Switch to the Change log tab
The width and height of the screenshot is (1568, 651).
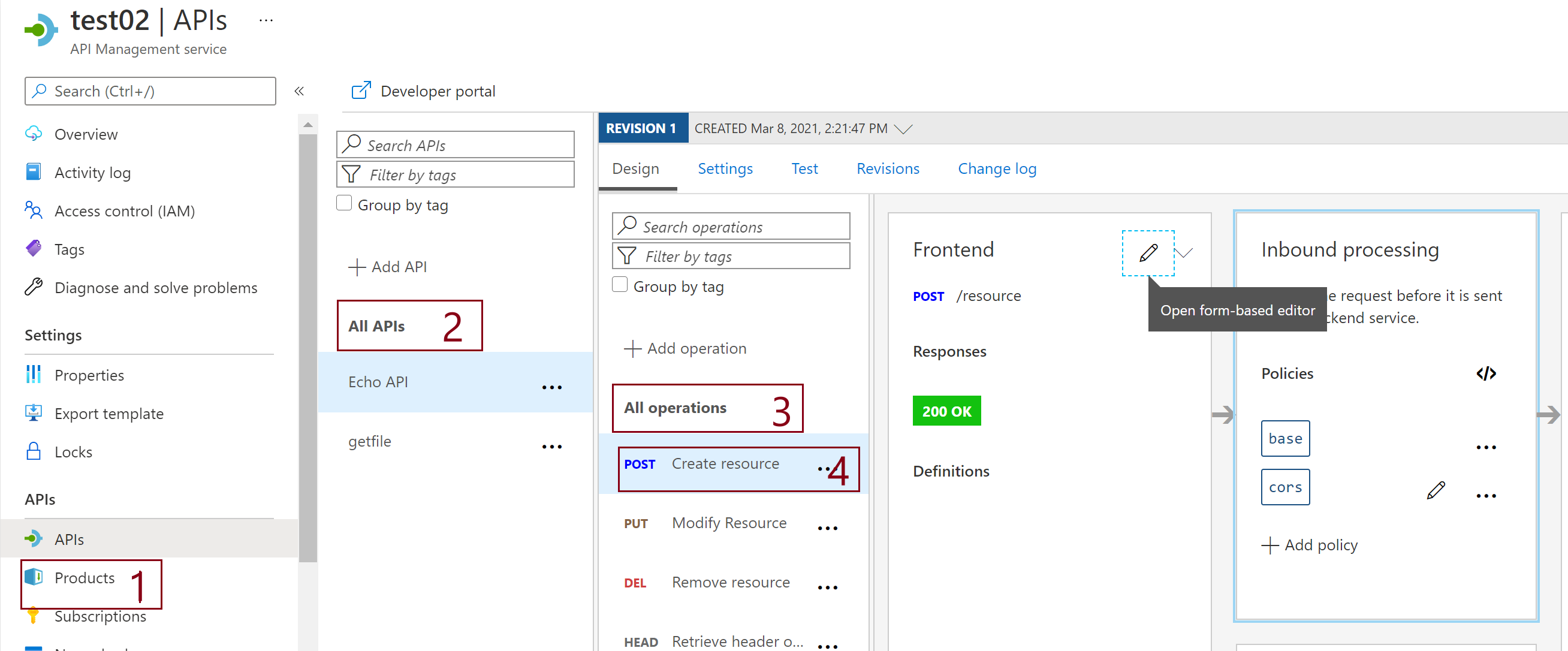(x=996, y=168)
